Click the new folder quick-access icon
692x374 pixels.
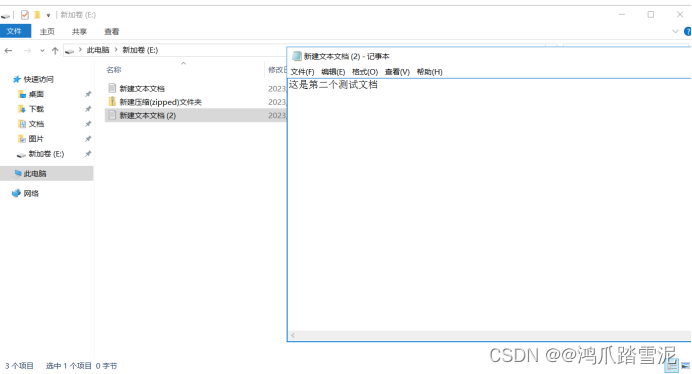(38, 15)
